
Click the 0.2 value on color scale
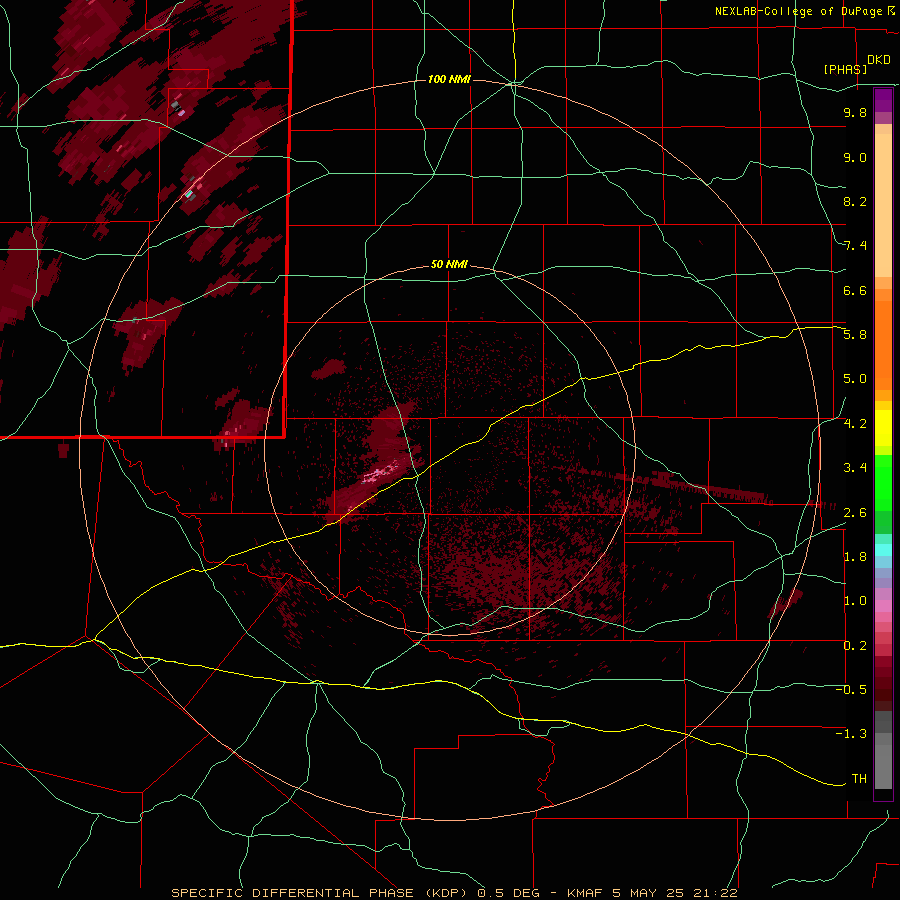pos(855,646)
